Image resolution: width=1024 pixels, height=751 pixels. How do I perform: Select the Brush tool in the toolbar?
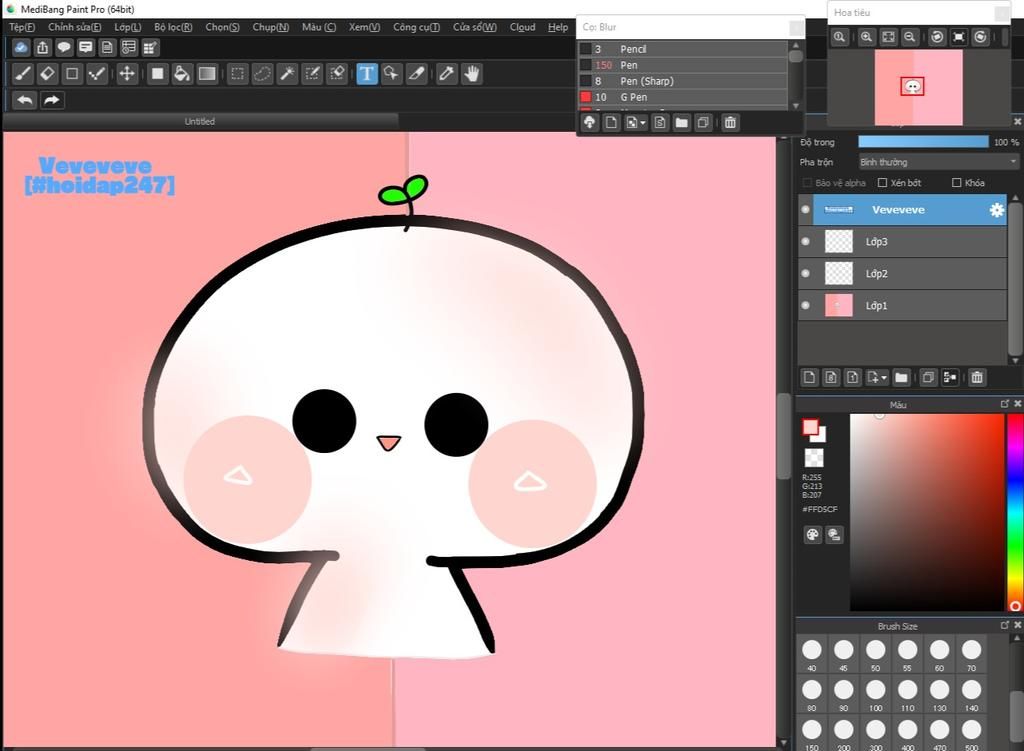23,74
